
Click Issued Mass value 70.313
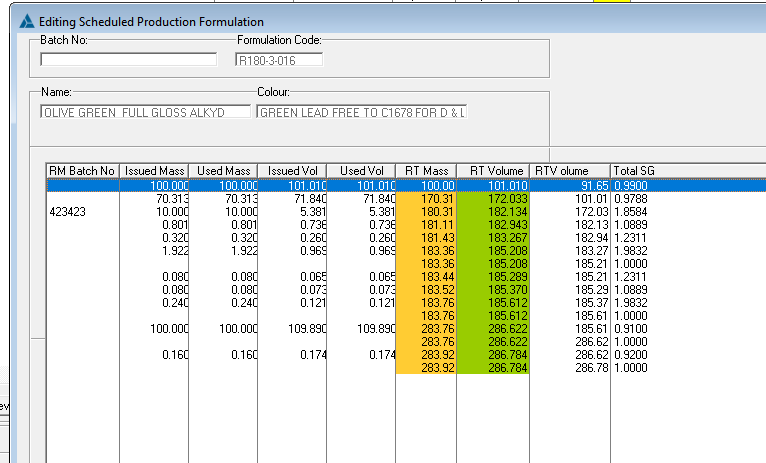172,199
